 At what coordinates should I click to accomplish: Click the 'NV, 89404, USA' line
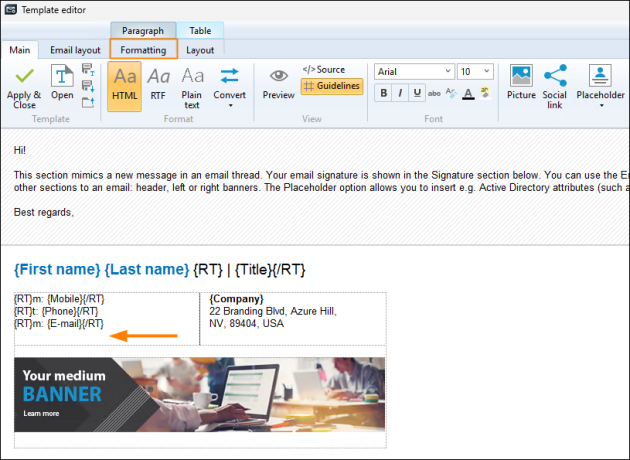(x=246, y=324)
